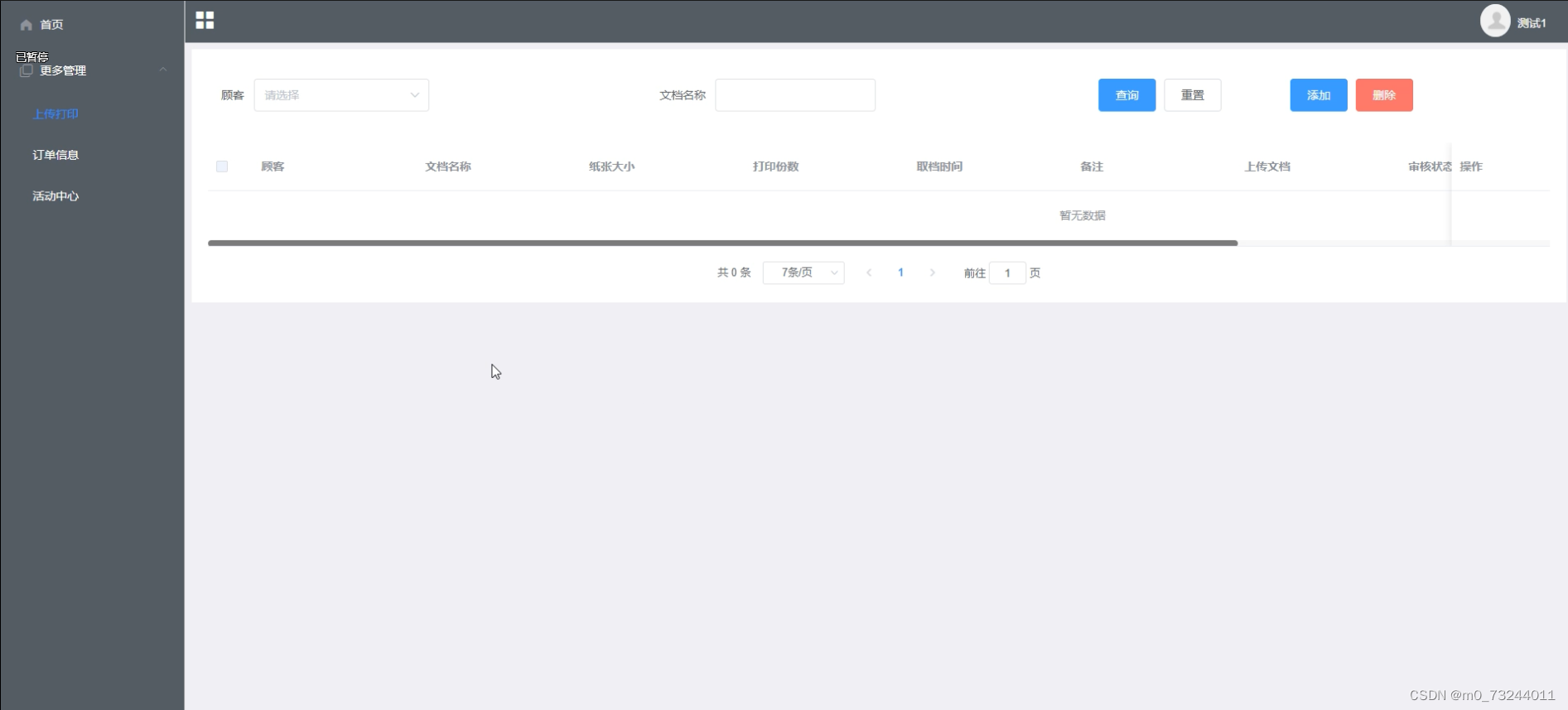The image size is (1568, 710).
Task: Click the 更多管理 menu icon
Action: tap(27, 70)
